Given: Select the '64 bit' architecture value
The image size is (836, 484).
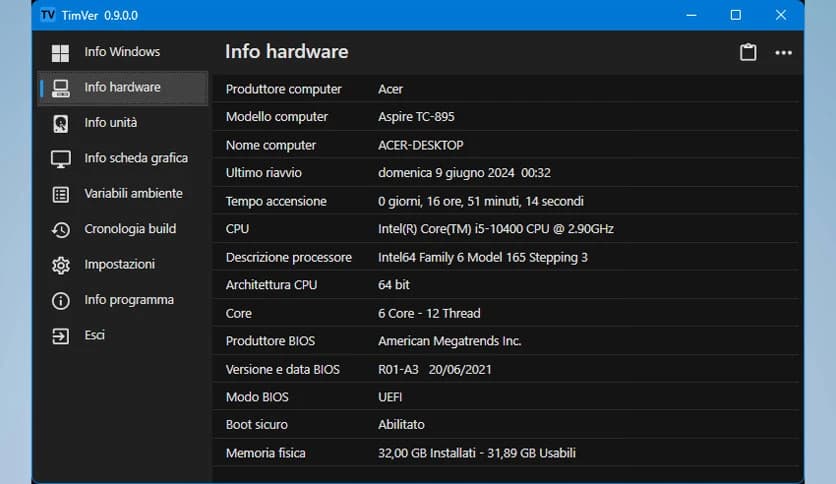Looking at the screenshot, I should pos(394,285).
